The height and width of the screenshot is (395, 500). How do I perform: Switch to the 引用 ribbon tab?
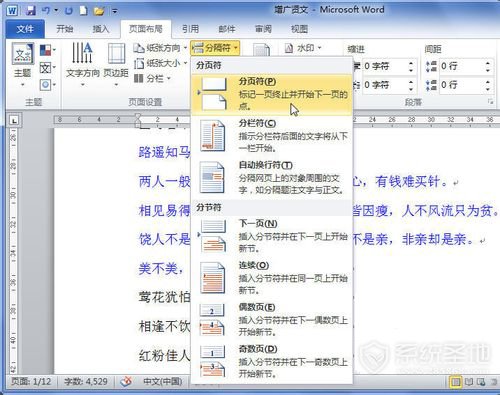pos(190,29)
